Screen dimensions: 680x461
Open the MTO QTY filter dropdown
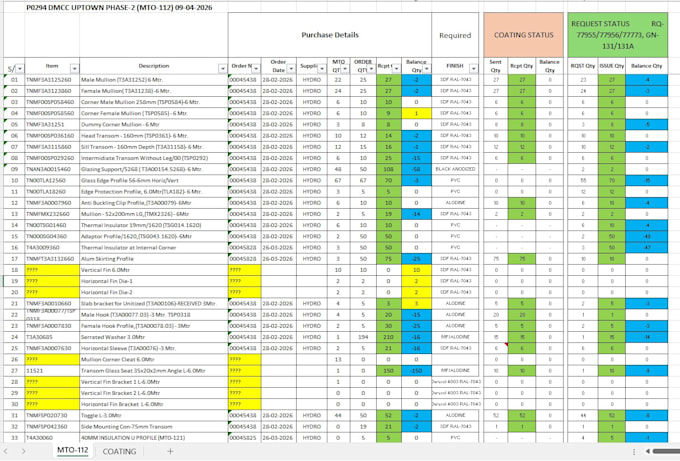point(345,69)
